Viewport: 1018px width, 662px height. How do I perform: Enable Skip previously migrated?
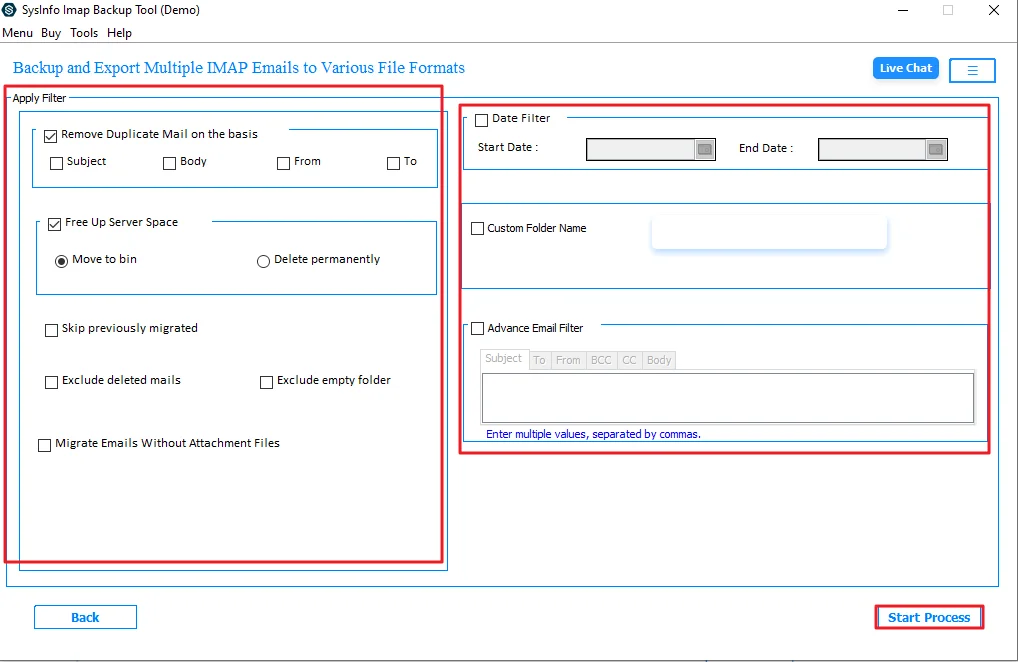[51, 329]
